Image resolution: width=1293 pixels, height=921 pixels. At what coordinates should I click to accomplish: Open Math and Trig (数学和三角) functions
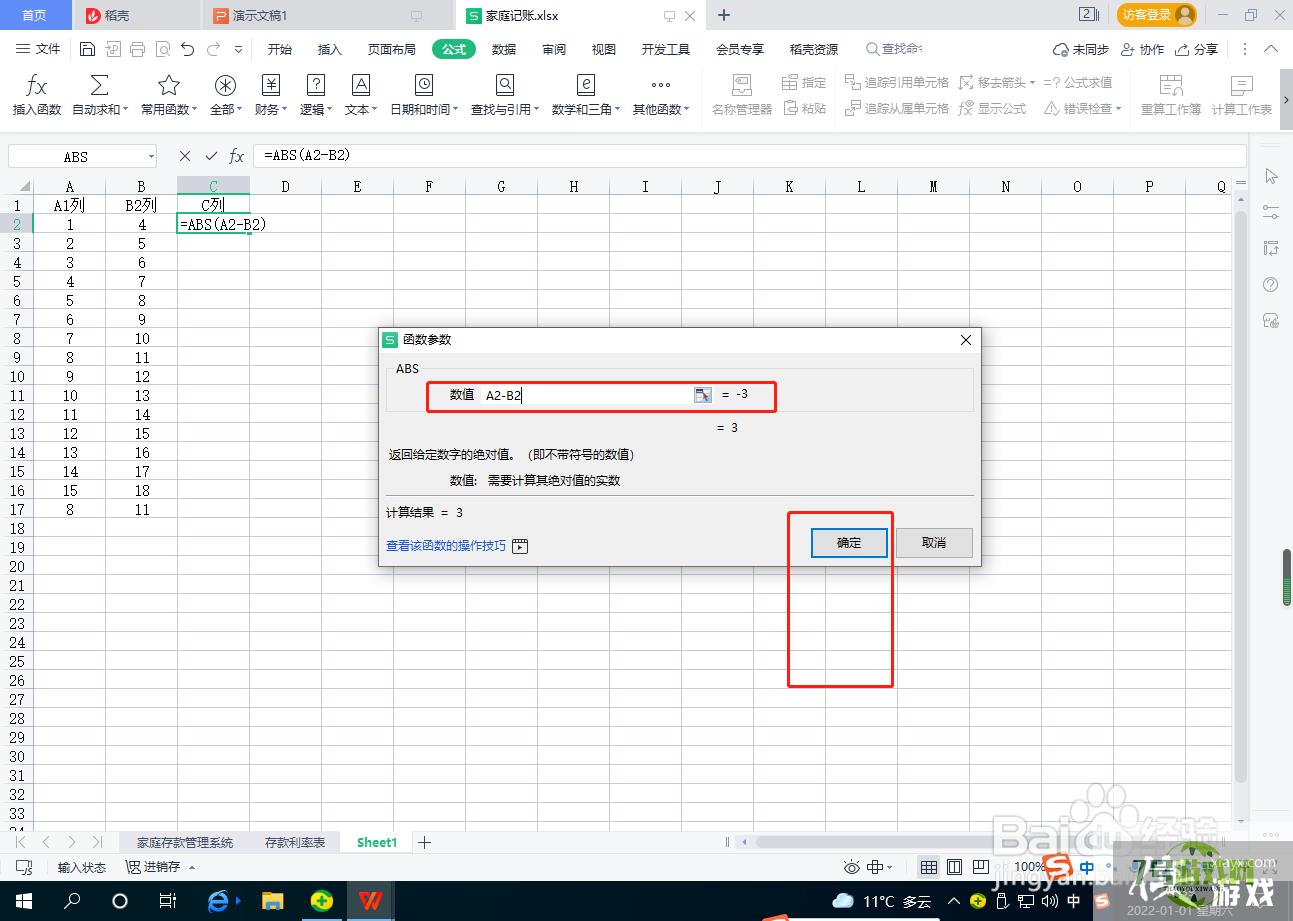(x=586, y=95)
